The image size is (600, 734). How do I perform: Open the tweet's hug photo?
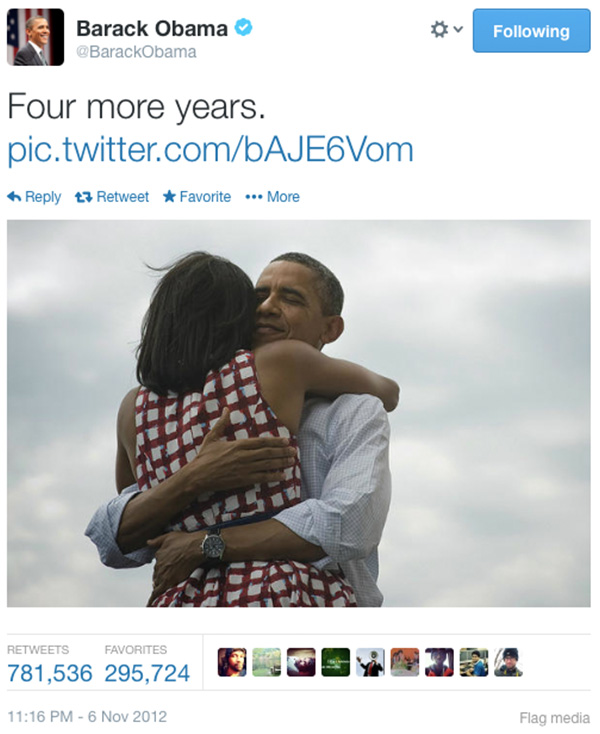point(299,413)
